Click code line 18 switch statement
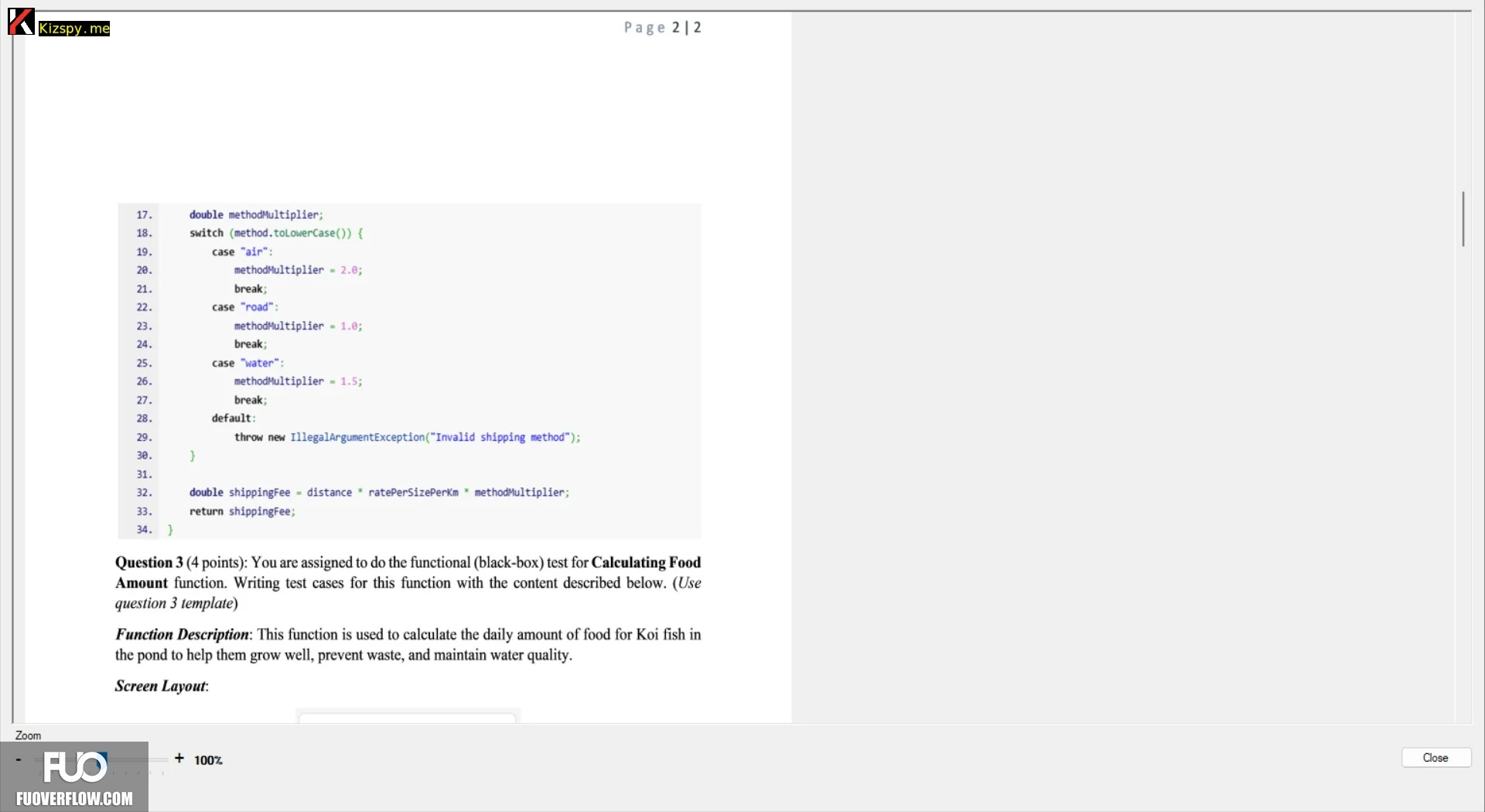The height and width of the screenshot is (812, 1485). tap(276, 234)
